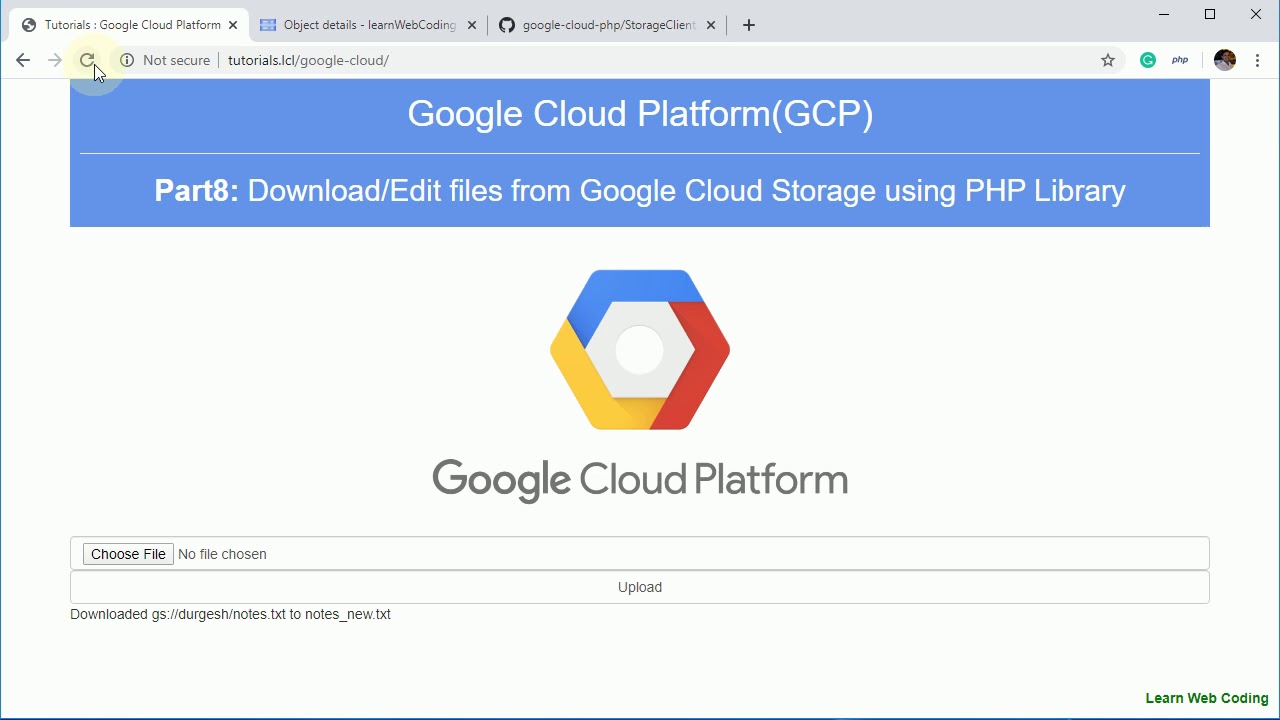Reload the current page
Viewport: 1280px width, 720px height.
pos(87,60)
